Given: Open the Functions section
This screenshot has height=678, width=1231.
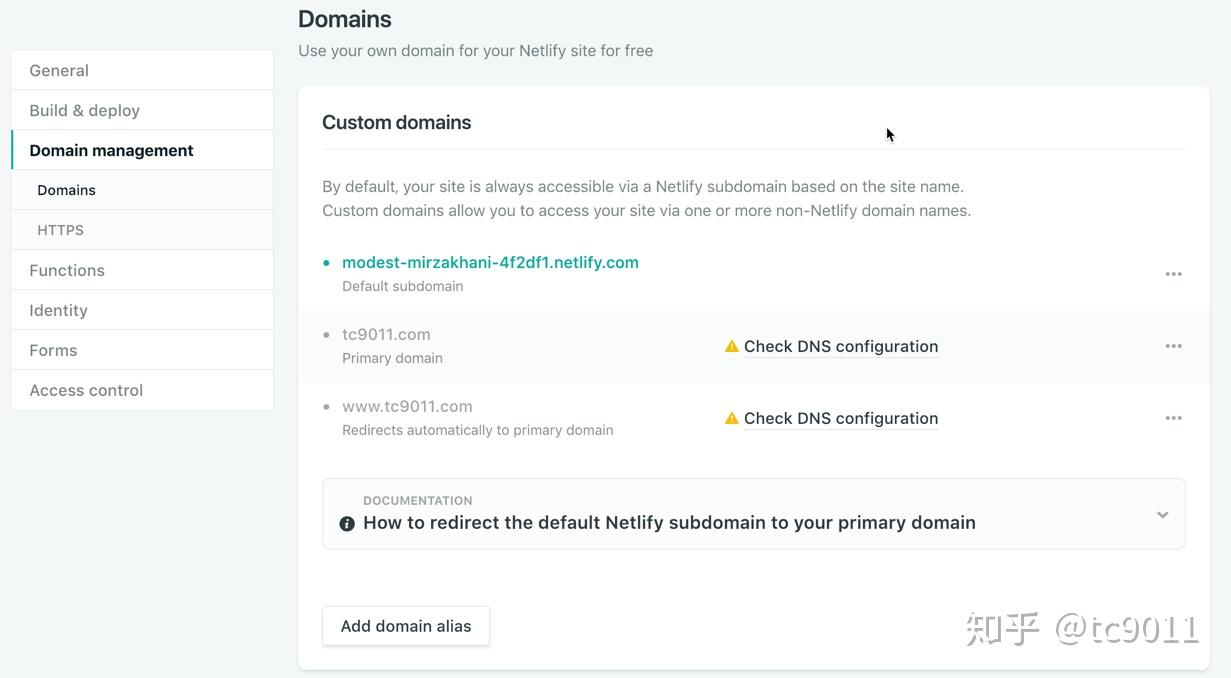Looking at the screenshot, I should (66, 269).
